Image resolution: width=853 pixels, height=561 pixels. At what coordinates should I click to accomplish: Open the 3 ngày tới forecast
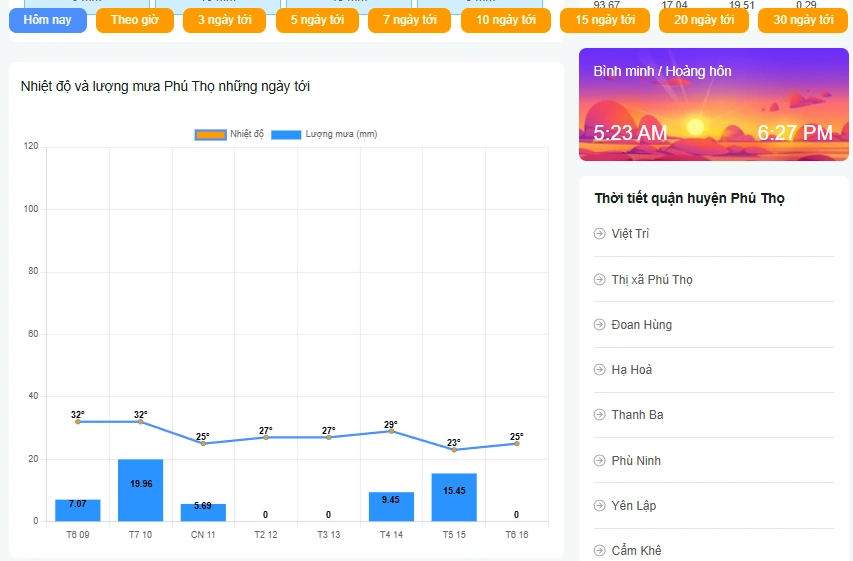225,20
